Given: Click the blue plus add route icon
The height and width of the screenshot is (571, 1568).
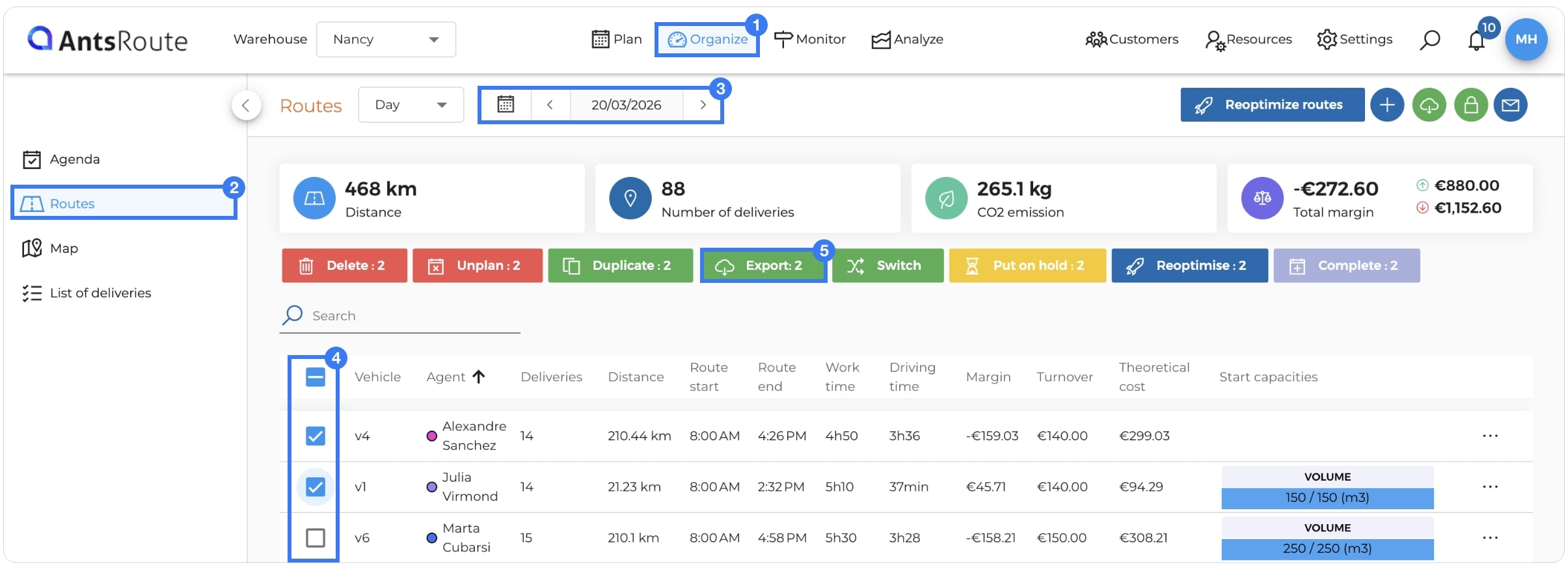Looking at the screenshot, I should [1387, 105].
